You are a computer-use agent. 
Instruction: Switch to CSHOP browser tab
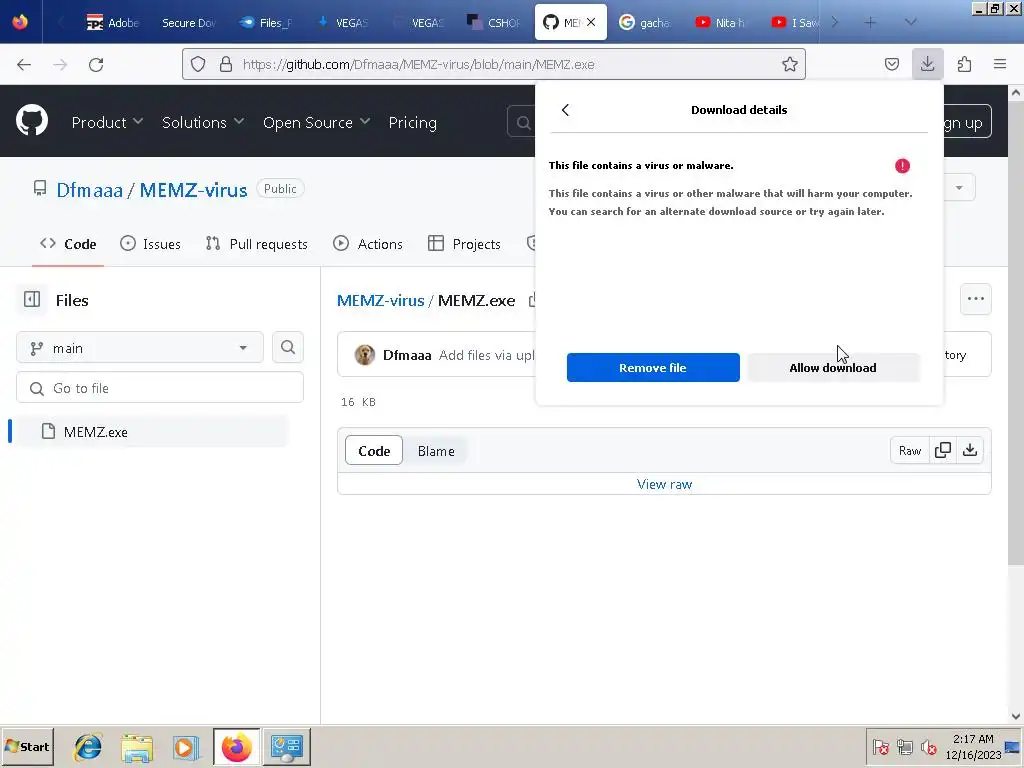click(x=494, y=22)
